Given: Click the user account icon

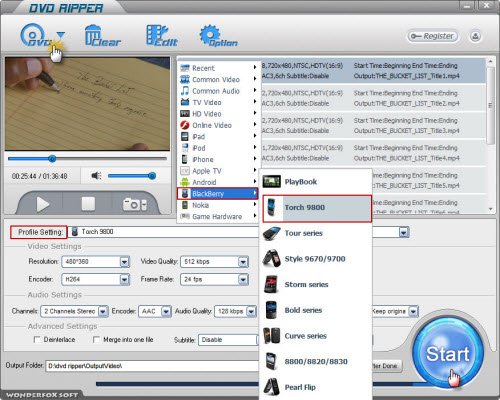Looking at the screenshot, I should (475, 36).
